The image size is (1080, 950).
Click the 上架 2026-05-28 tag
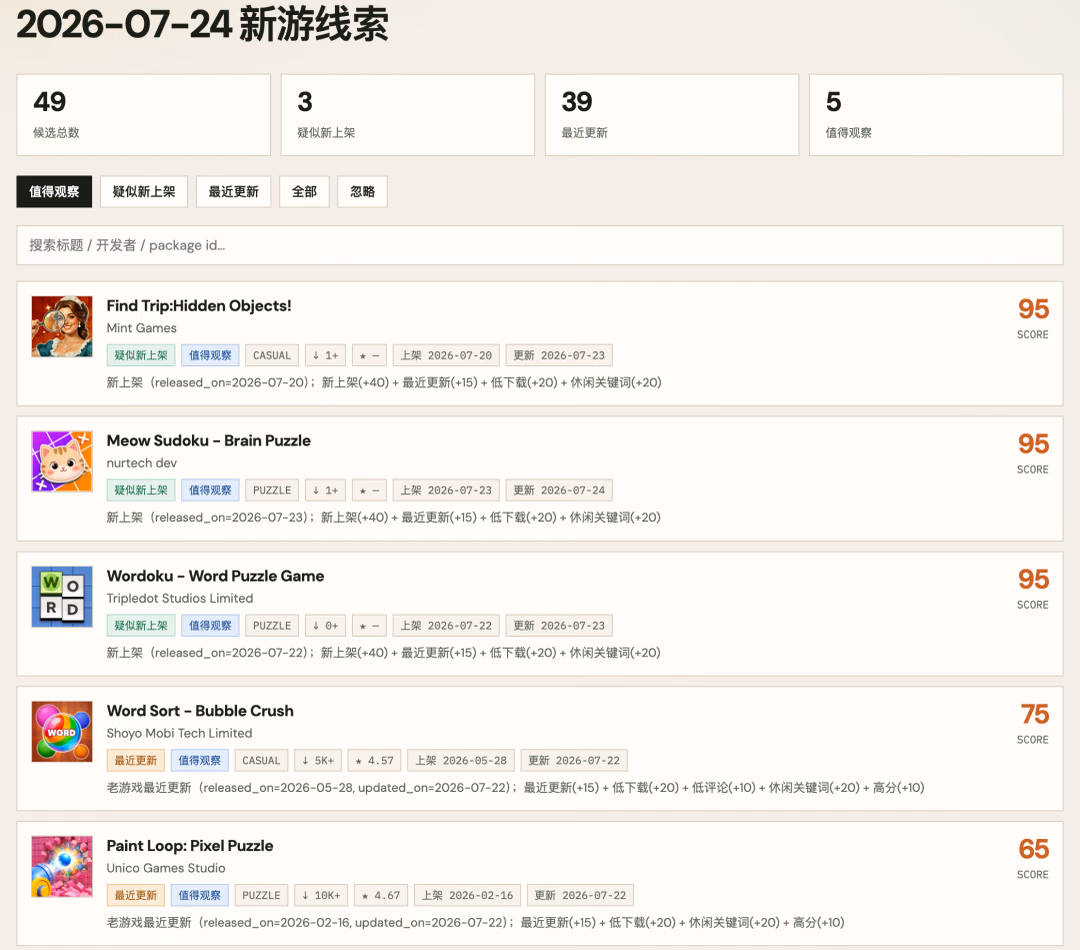click(x=461, y=761)
